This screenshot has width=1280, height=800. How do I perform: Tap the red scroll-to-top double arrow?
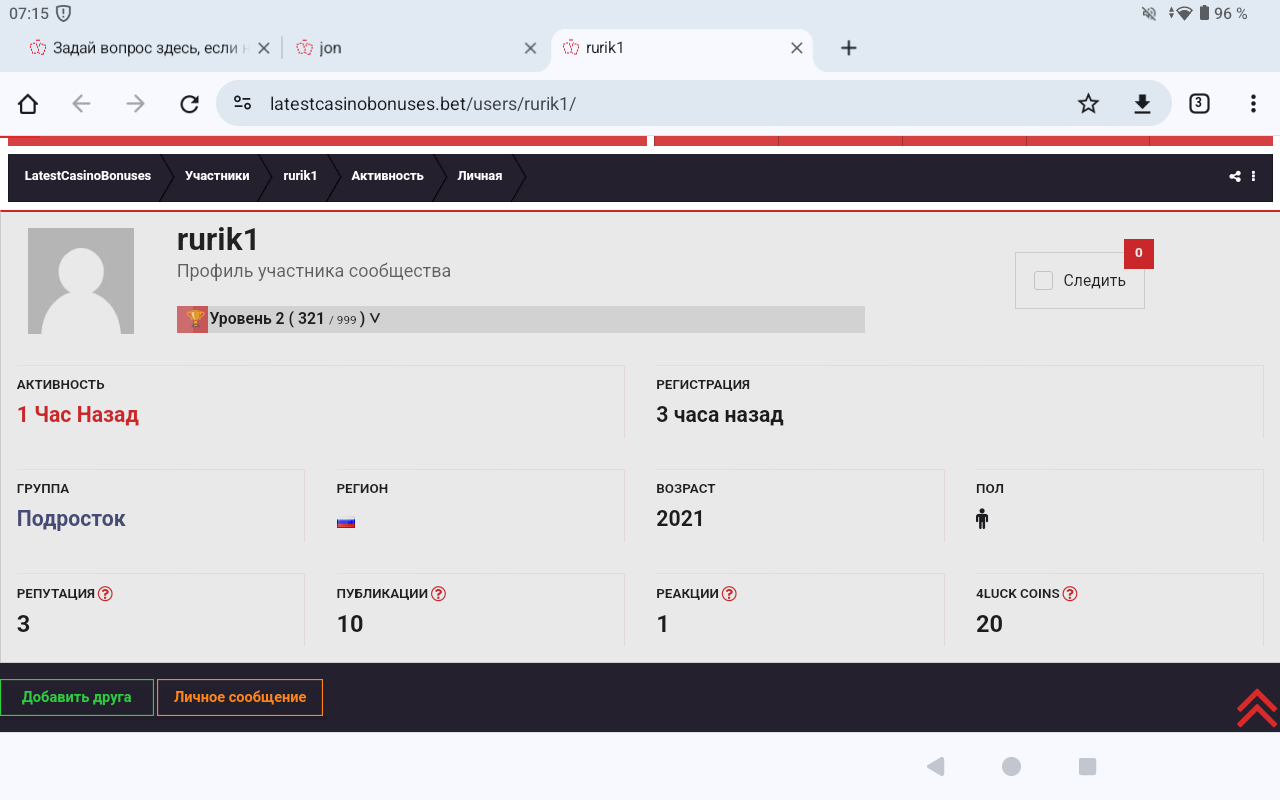(x=1256, y=708)
